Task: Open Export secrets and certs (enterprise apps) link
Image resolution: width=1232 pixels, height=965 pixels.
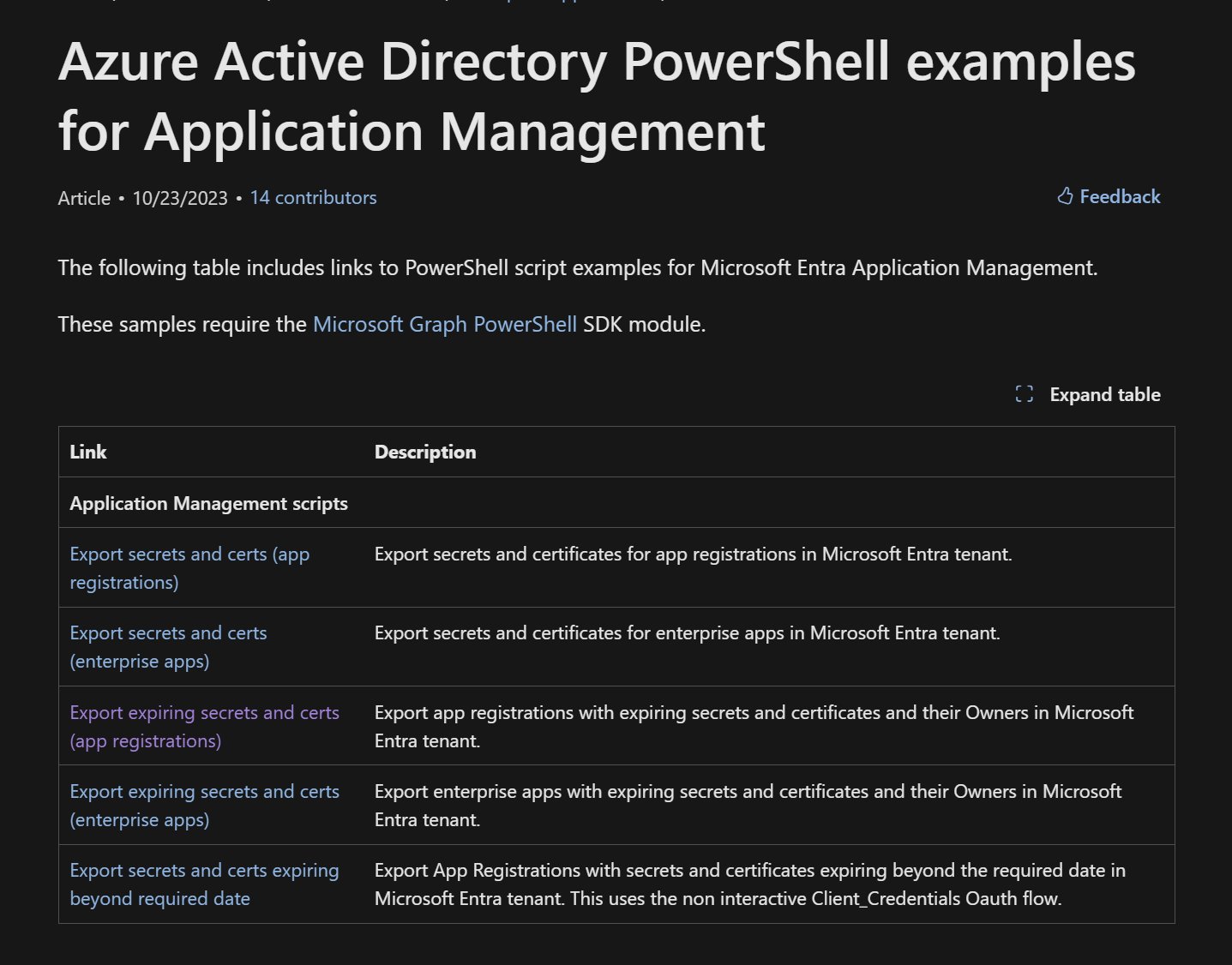Action: (x=168, y=646)
